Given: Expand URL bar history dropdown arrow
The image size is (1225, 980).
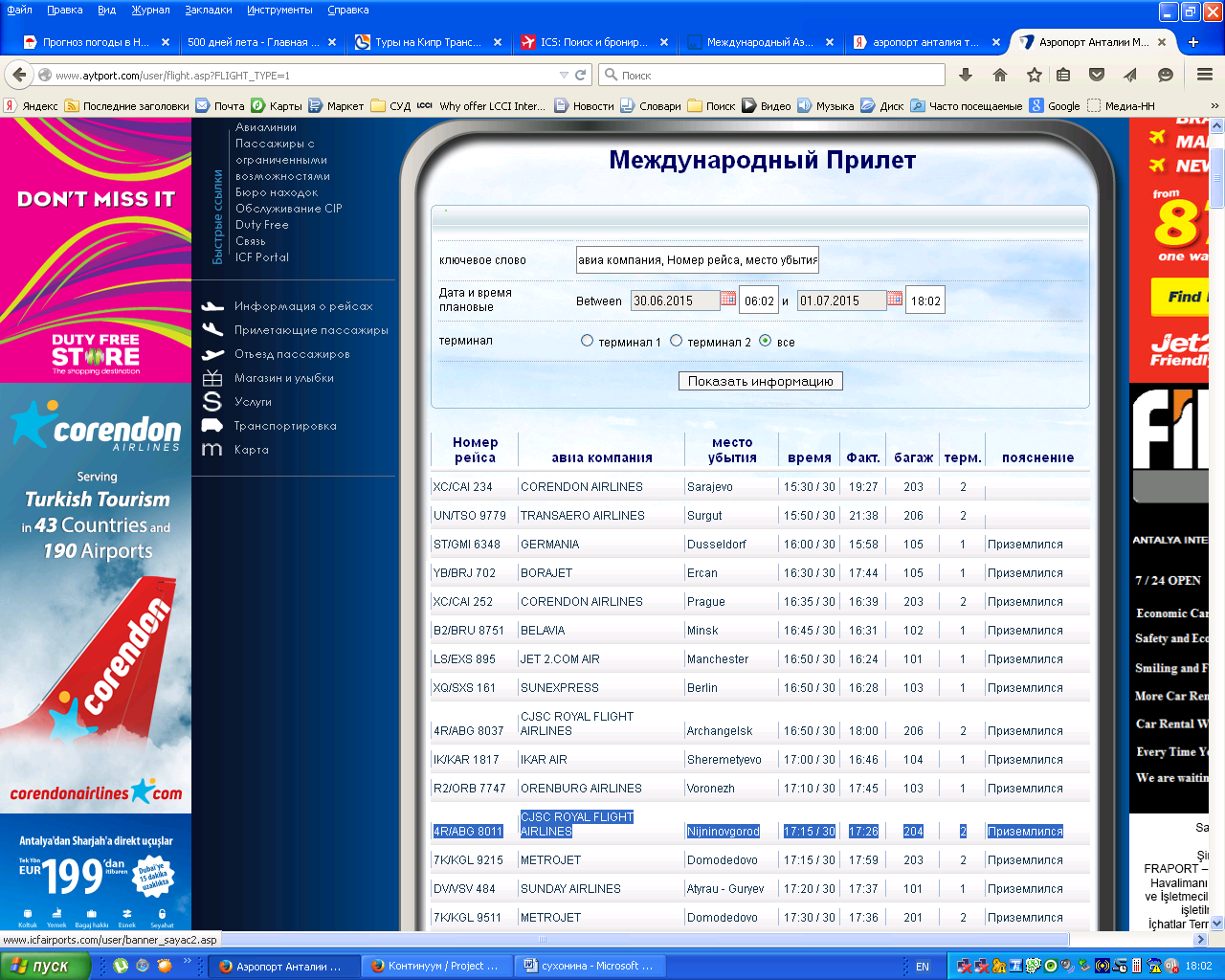Looking at the screenshot, I should 564,75.
